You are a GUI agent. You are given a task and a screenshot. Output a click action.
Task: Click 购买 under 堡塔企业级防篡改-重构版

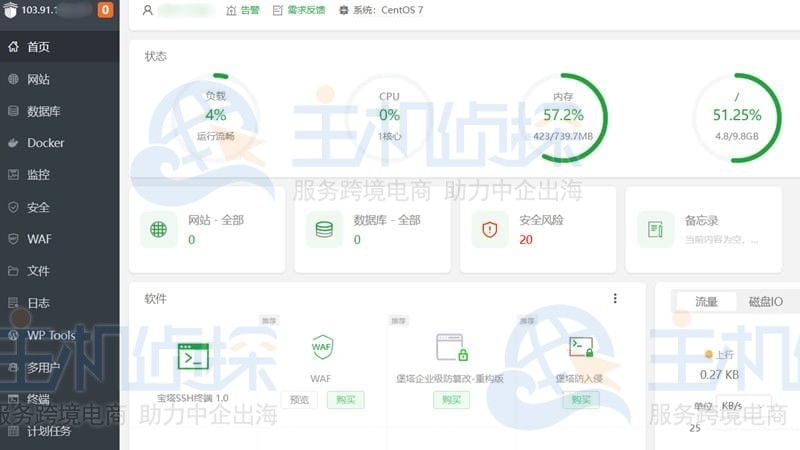click(451, 399)
